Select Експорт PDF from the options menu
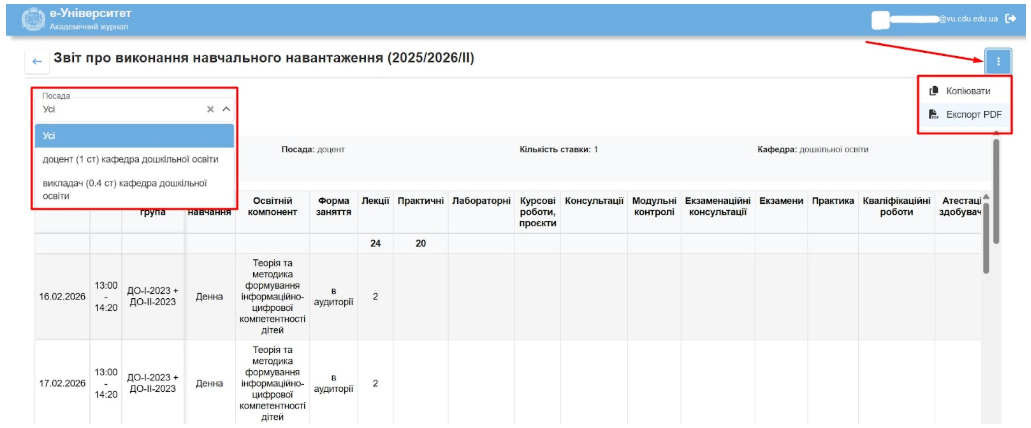1031x428 pixels. [x=973, y=115]
